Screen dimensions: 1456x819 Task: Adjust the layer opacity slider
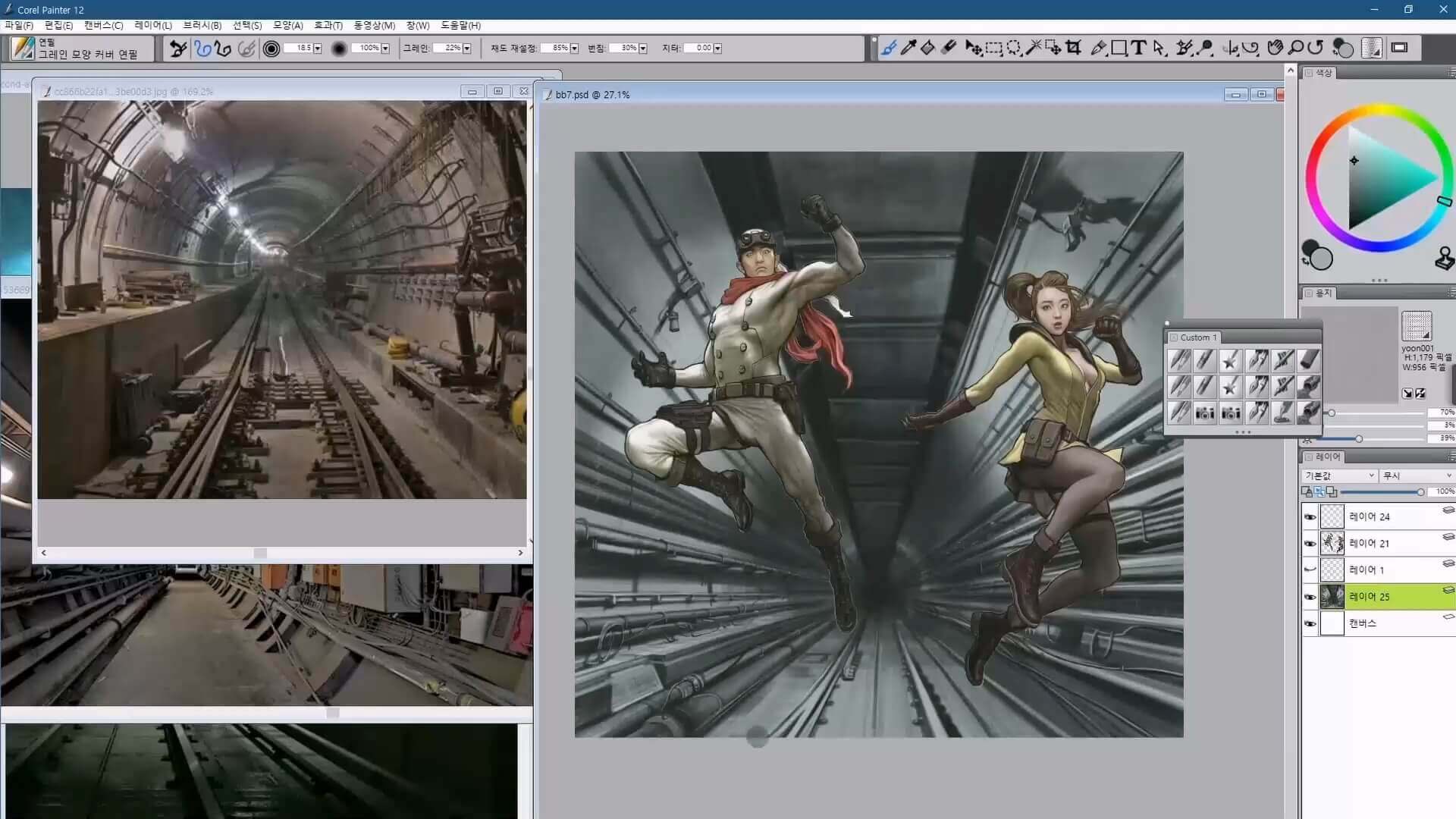pyautogui.click(x=1380, y=492)
